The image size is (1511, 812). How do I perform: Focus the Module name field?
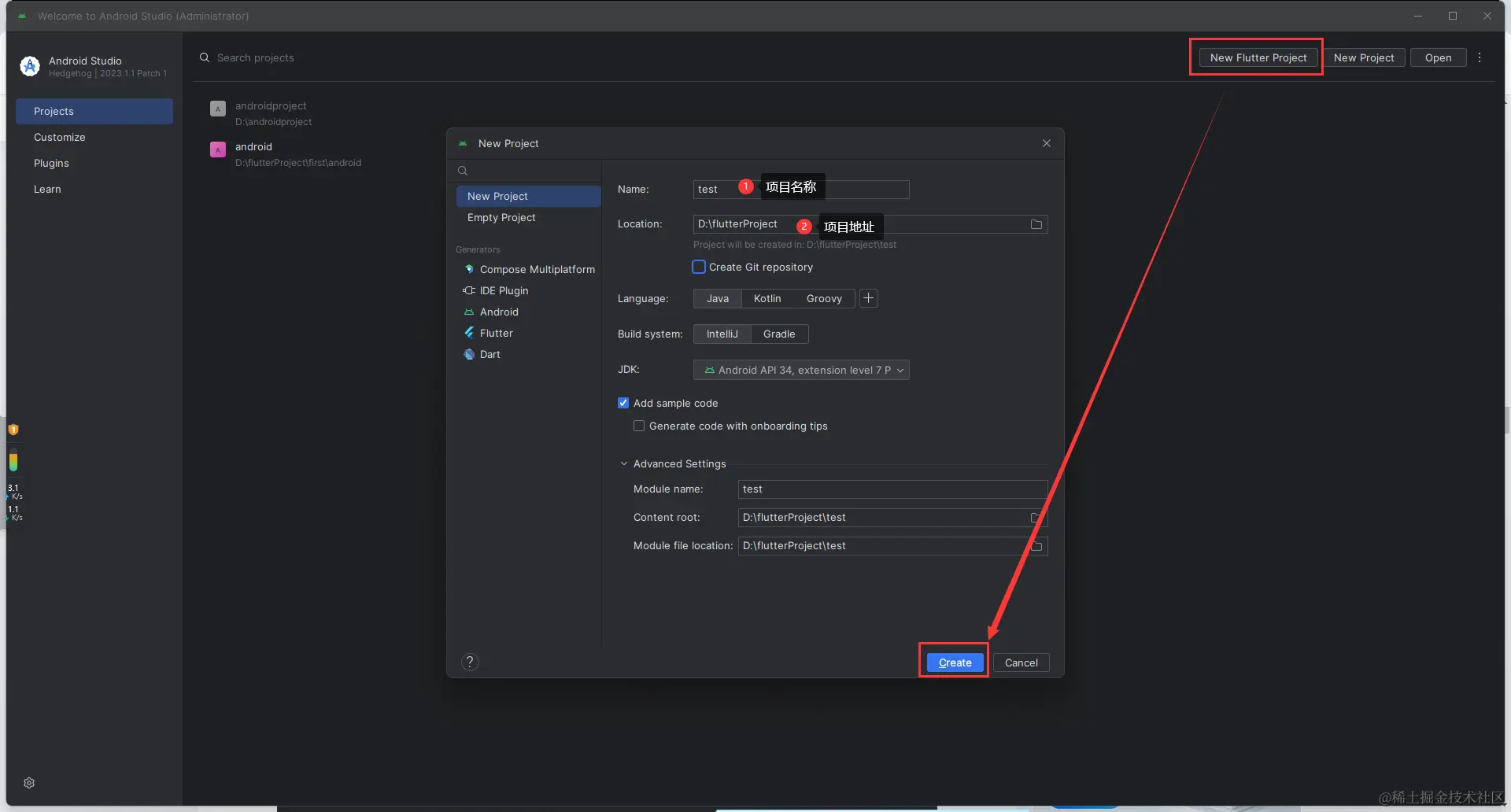point(893,489)
